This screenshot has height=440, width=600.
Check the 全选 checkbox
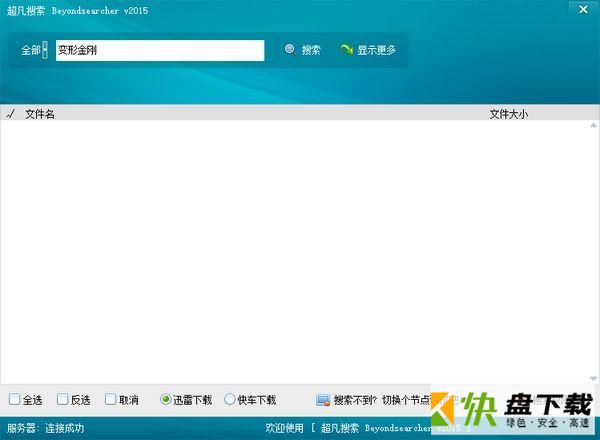click(15, 399)
